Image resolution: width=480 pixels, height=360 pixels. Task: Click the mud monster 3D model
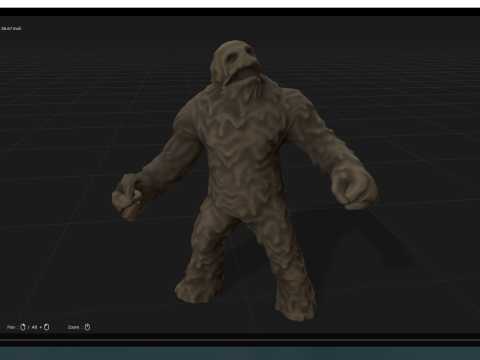(x=245, y=180)
